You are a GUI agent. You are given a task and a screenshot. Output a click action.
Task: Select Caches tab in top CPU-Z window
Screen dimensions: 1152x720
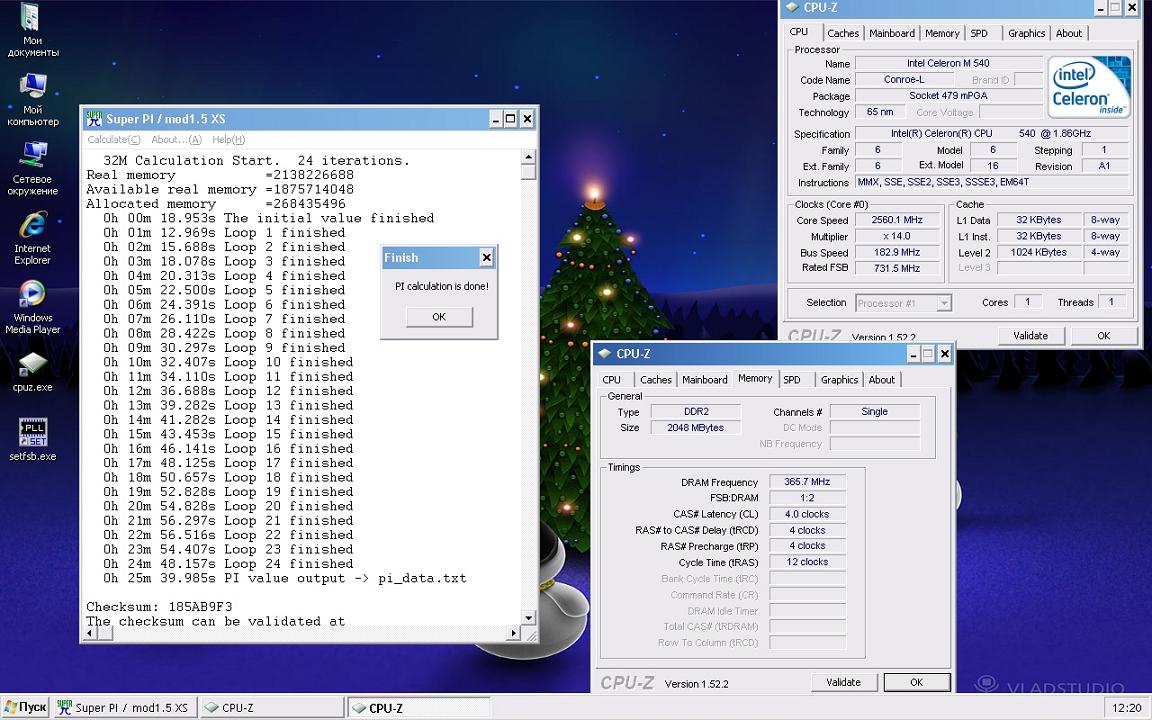click(843, 33)
